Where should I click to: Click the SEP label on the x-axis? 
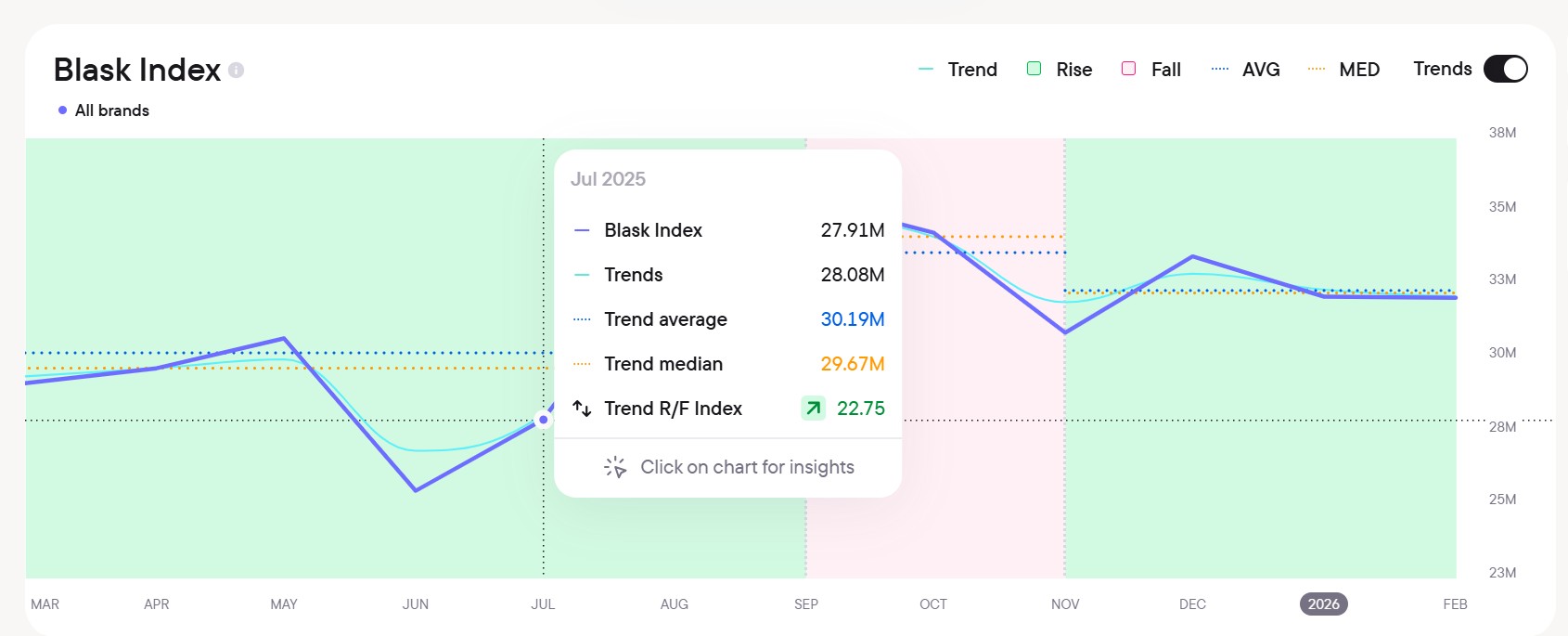tap(806, 604)
